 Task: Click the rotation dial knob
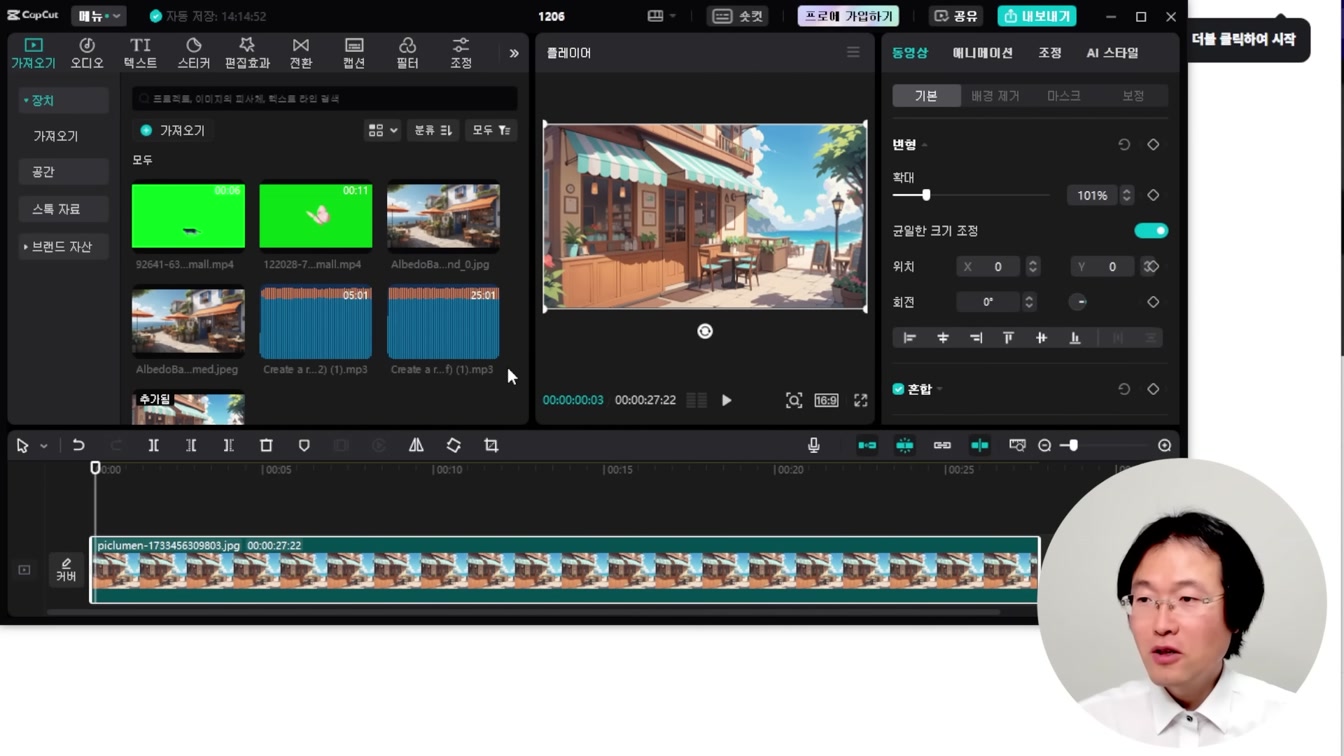(1078, 302)
